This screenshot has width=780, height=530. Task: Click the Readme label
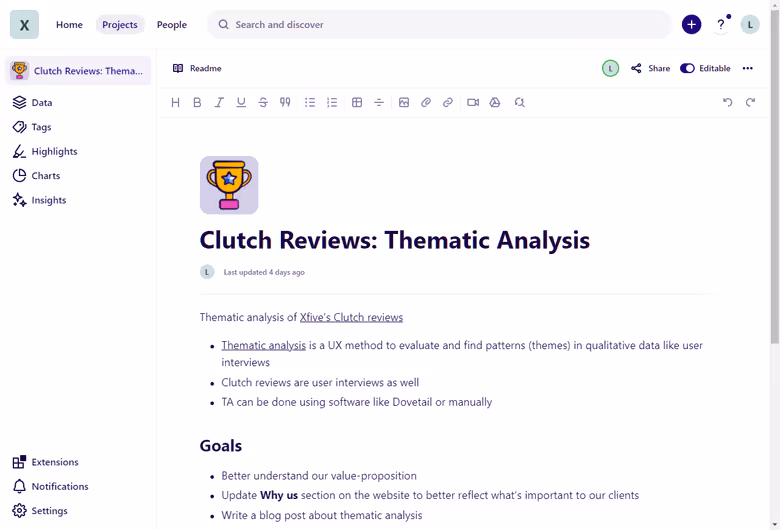(x=205, y=68)
